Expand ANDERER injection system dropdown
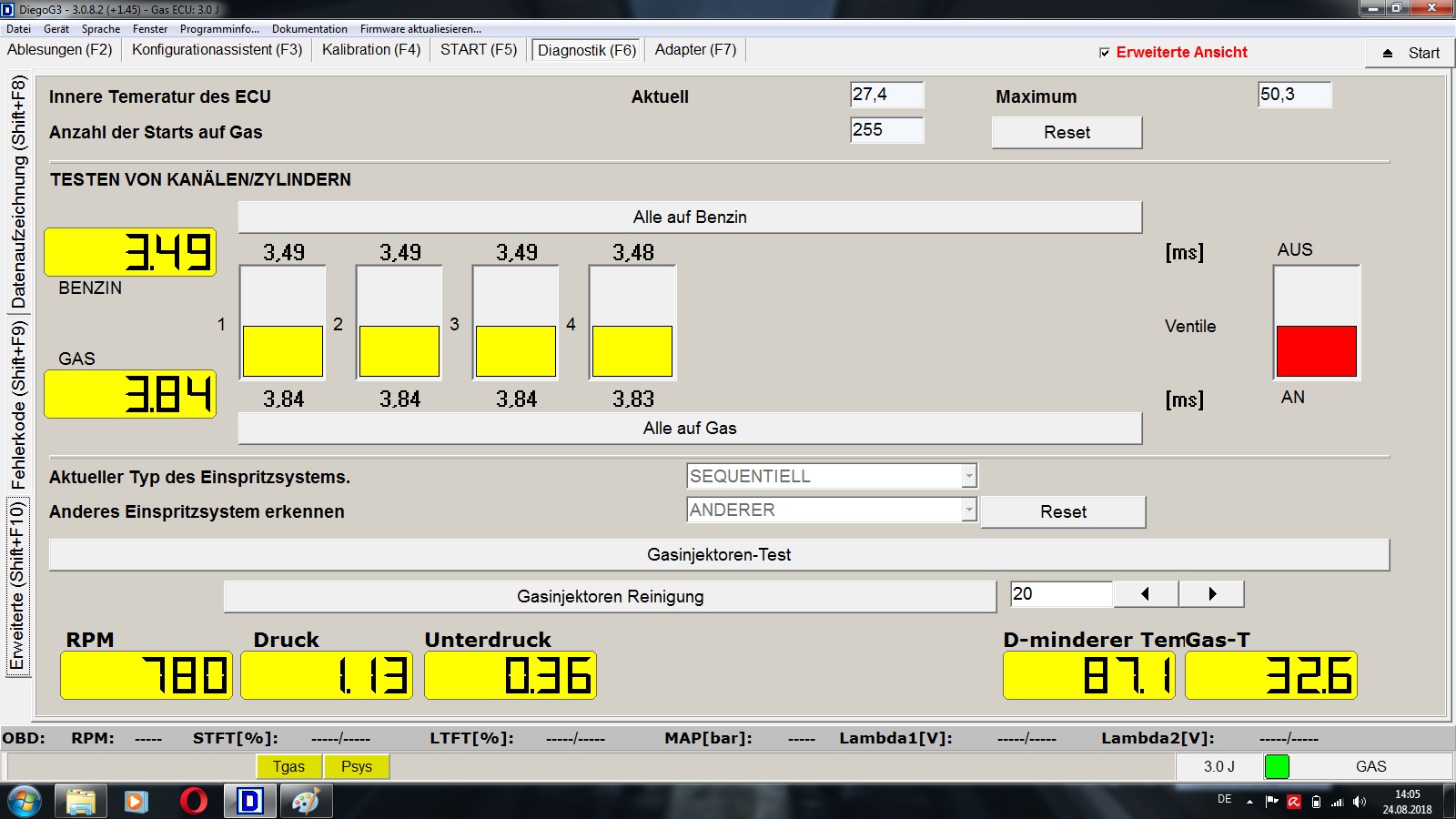This screenshot has height=819, width=1456. (x=969, y=510)
